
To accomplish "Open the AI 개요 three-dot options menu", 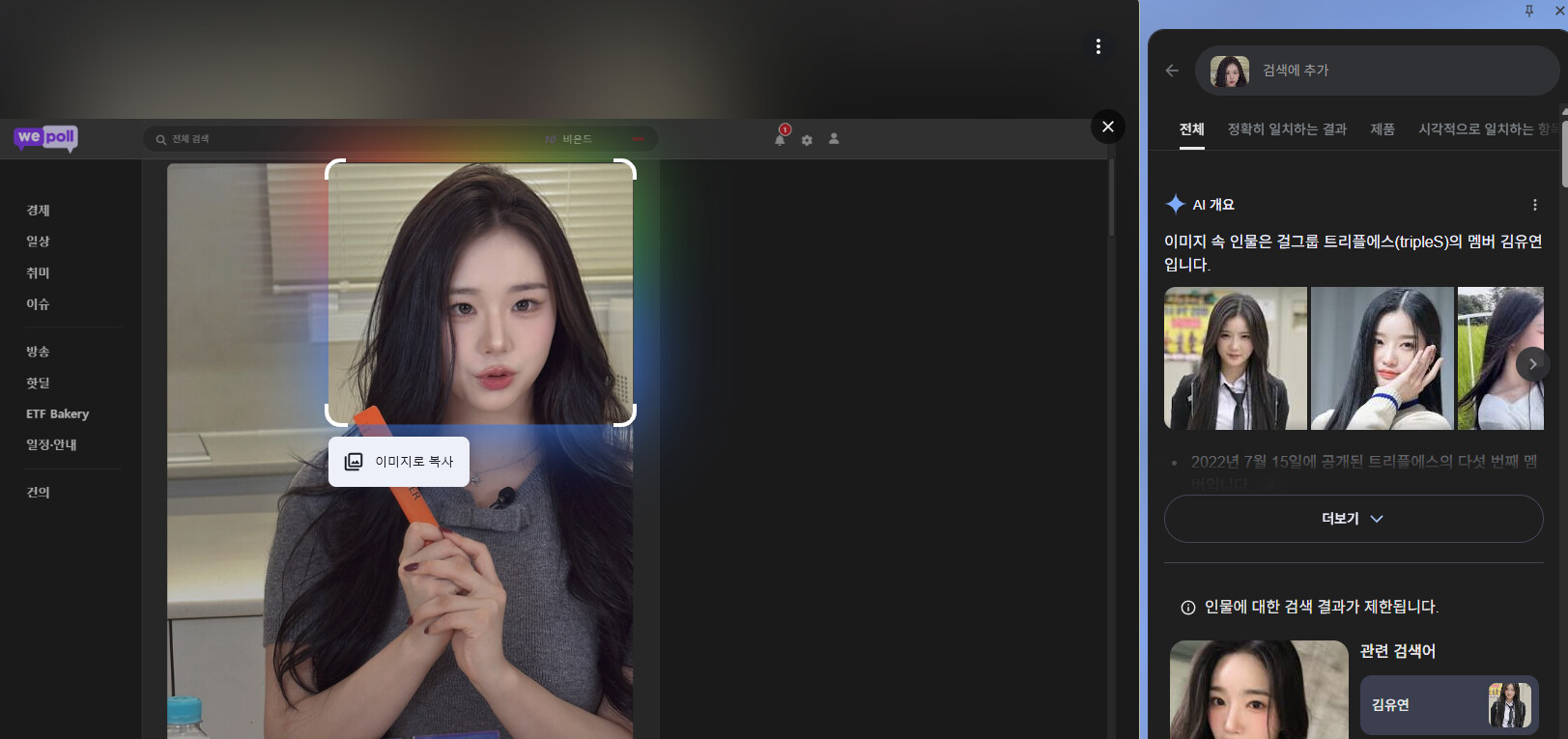I will tap(1534, 205).
